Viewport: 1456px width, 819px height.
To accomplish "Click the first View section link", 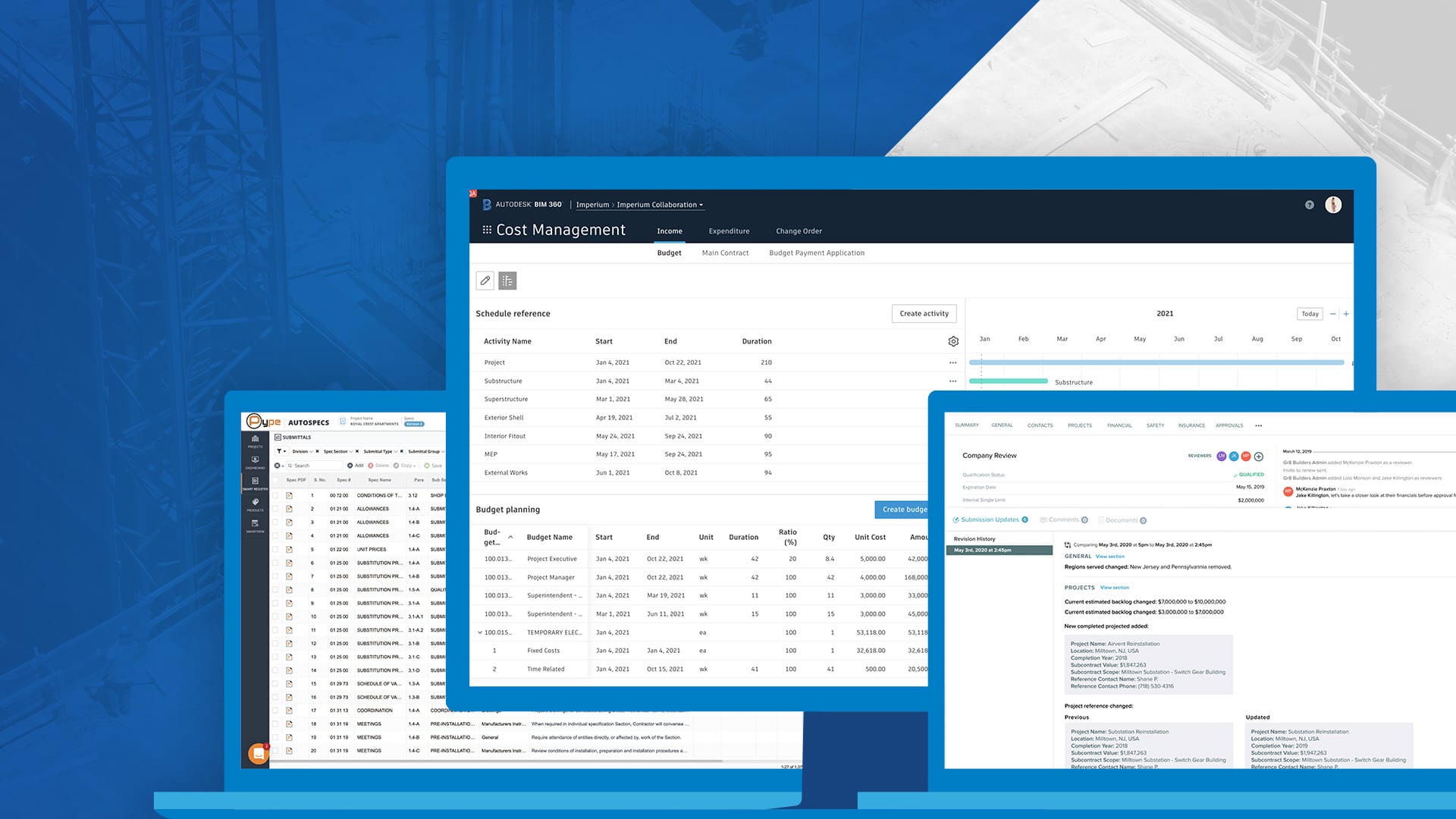I will [x=1109, y=557].
